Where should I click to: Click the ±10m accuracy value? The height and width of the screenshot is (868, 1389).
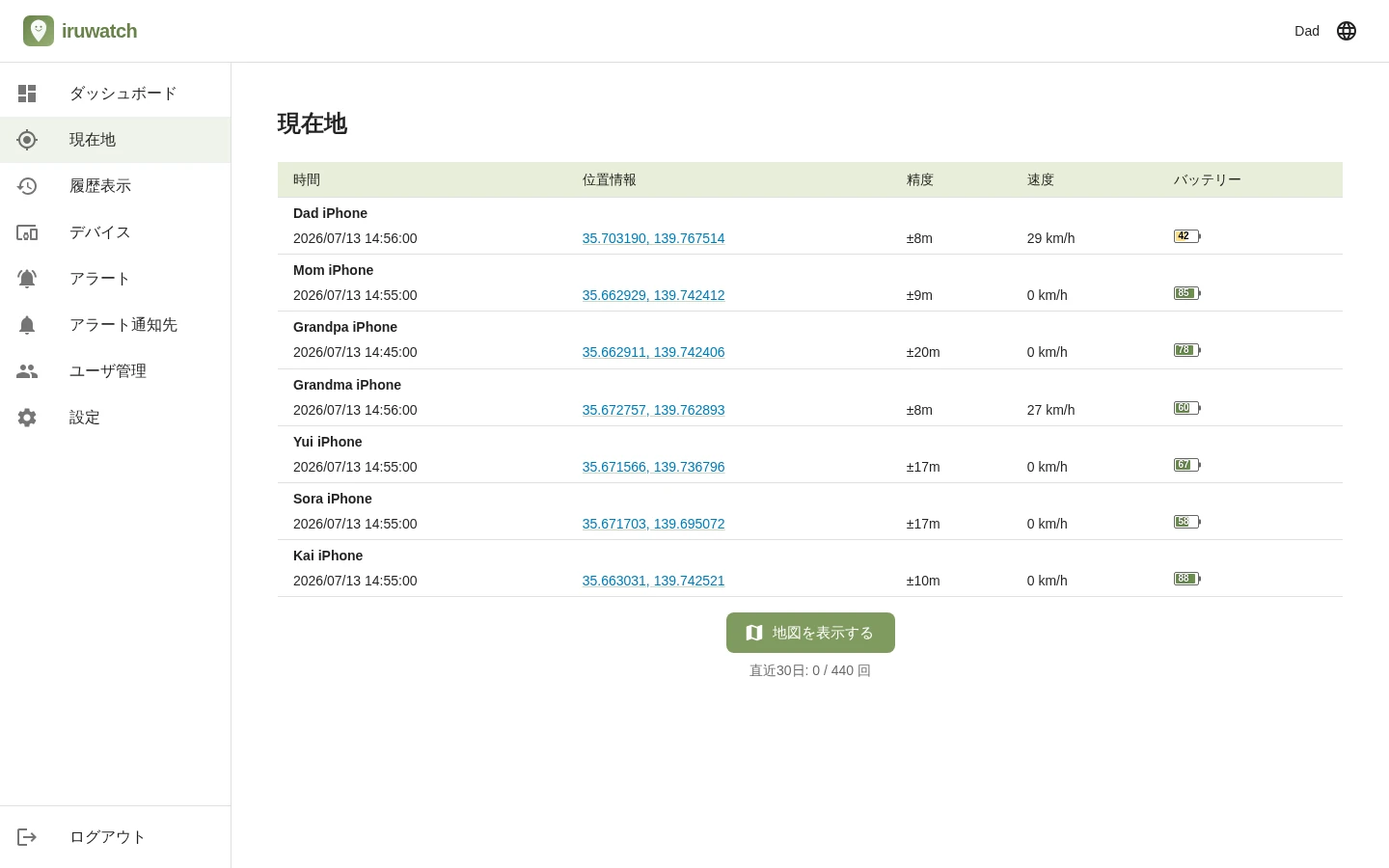pos(923,581)
